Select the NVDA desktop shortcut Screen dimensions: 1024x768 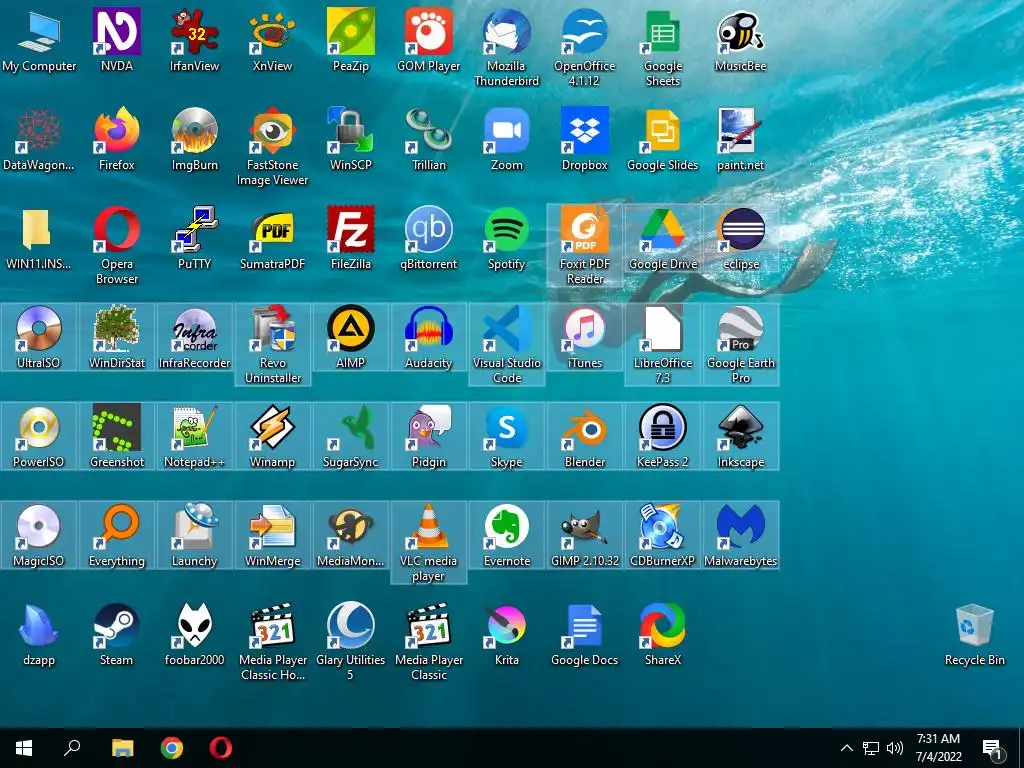117,40
